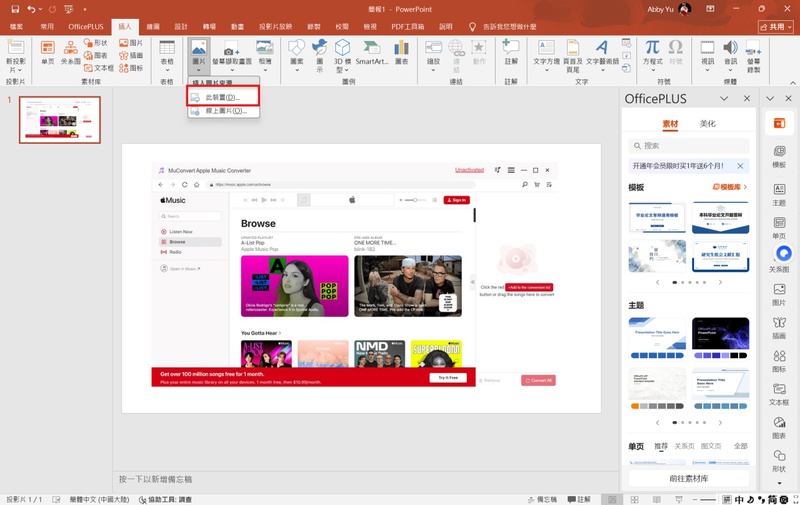Collapse the ribbon with the chevron
Screen dimensions: 800x505
tap(792, 83)
